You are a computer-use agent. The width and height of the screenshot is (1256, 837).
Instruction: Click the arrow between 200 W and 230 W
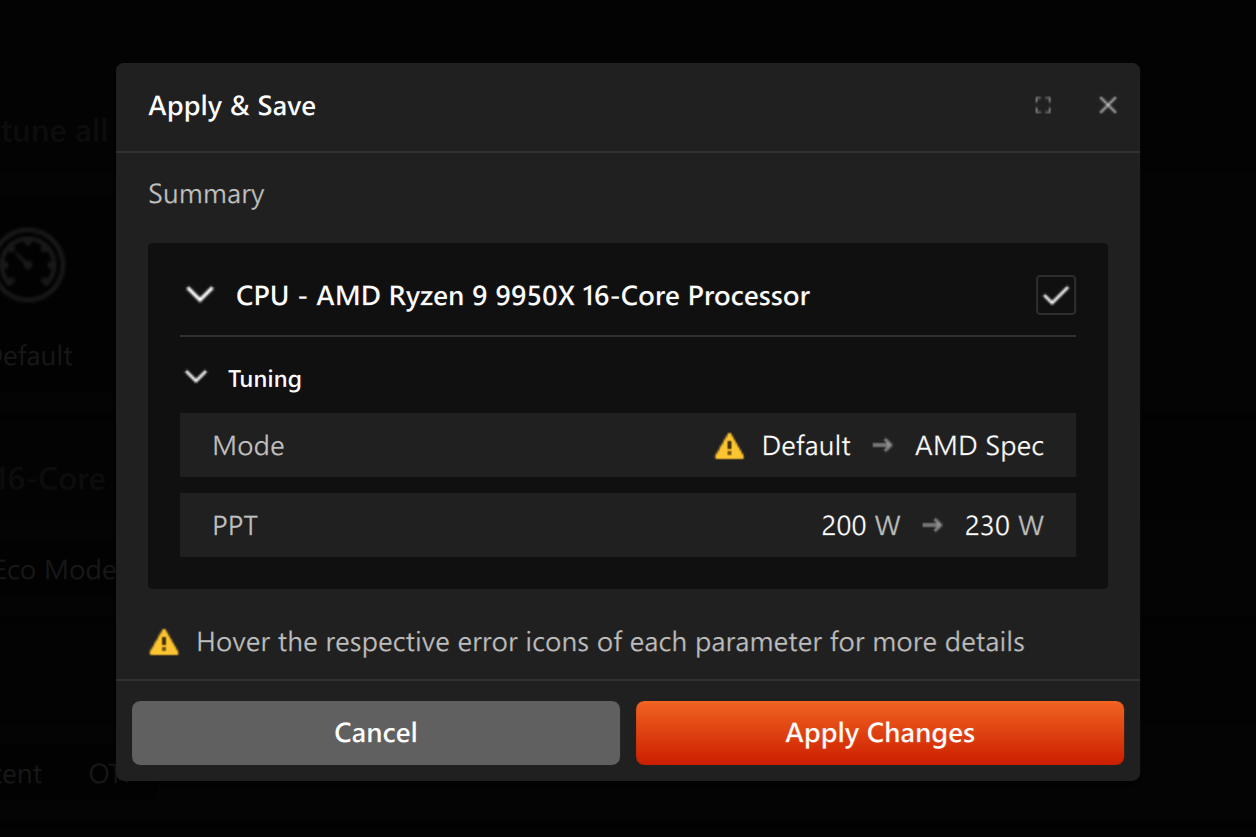tap(932, 525)
